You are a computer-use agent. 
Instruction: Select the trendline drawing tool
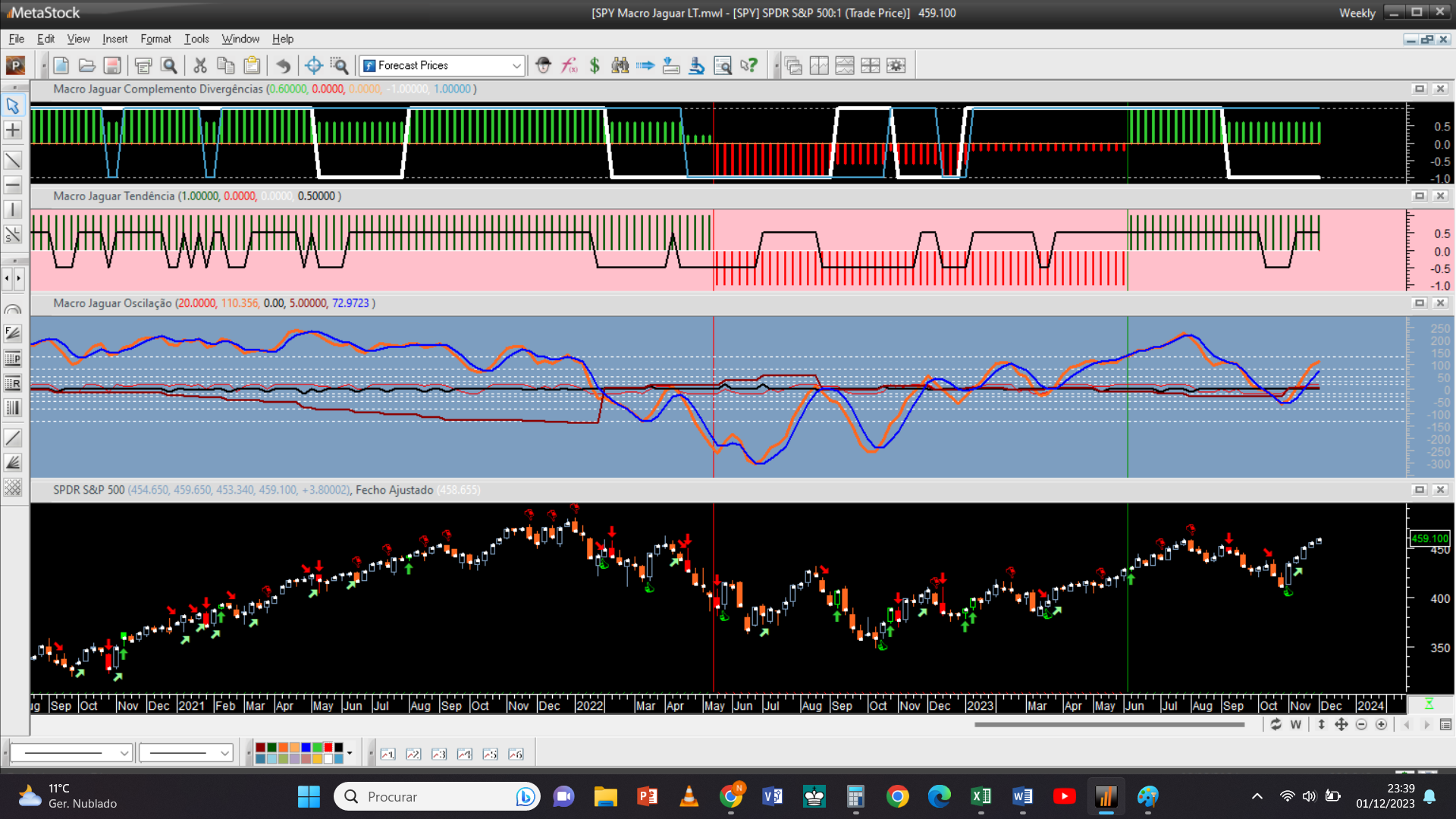point(13,160)
